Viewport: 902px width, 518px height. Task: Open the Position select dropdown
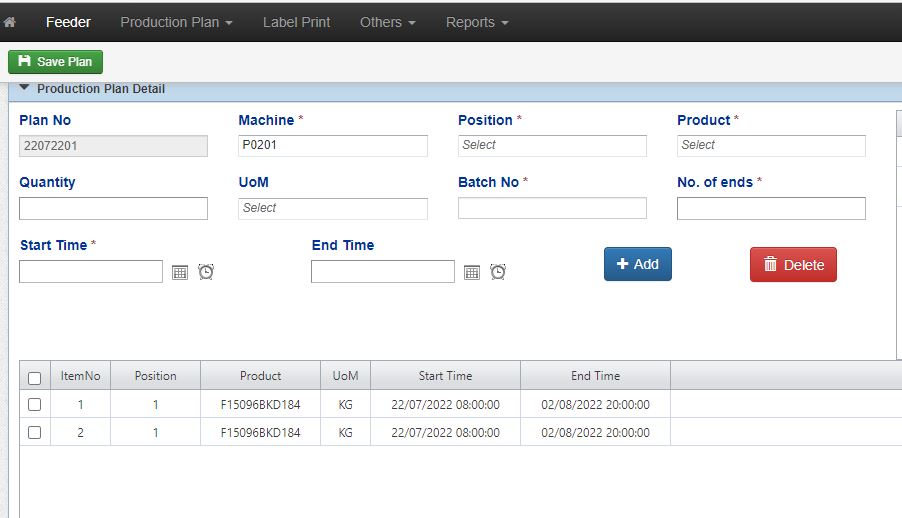[552, 146]
